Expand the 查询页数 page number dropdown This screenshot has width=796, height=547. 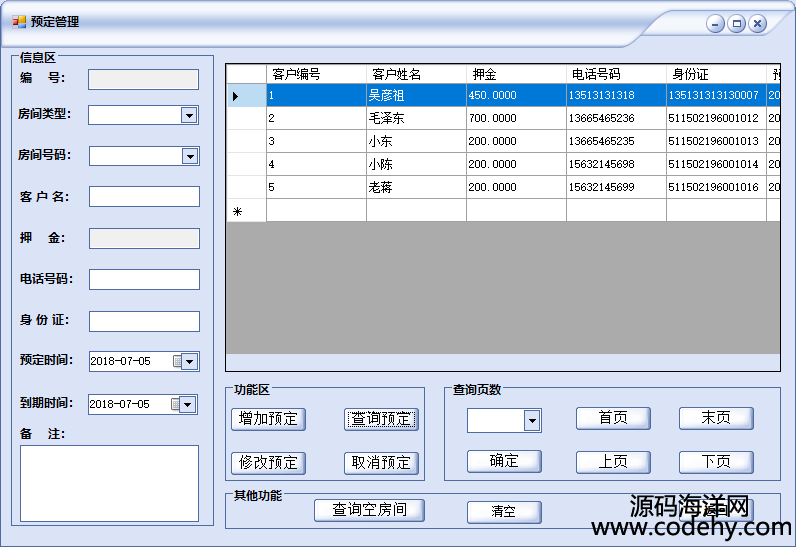pos(532,421)
